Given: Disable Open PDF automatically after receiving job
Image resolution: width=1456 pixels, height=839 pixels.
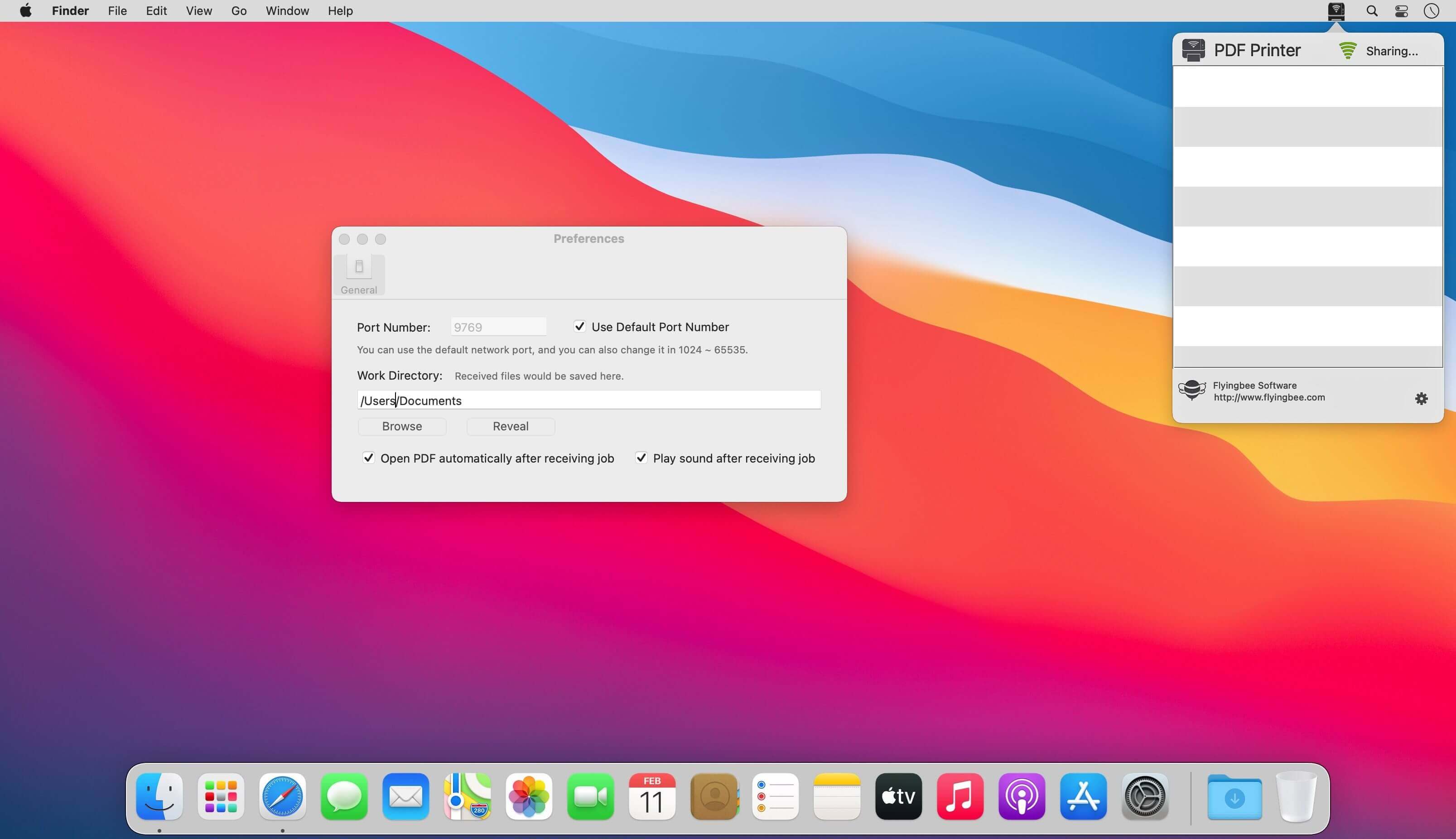Looking at the screenshot, I should tap(368, 458).
